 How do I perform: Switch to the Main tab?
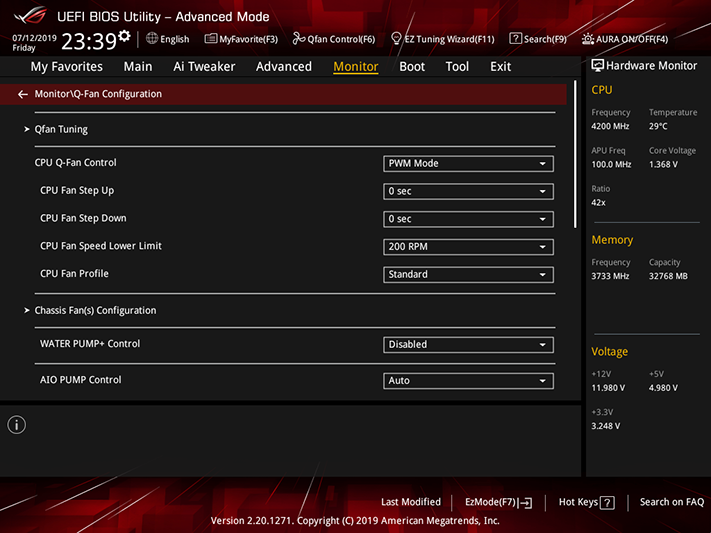coord(138,67)
